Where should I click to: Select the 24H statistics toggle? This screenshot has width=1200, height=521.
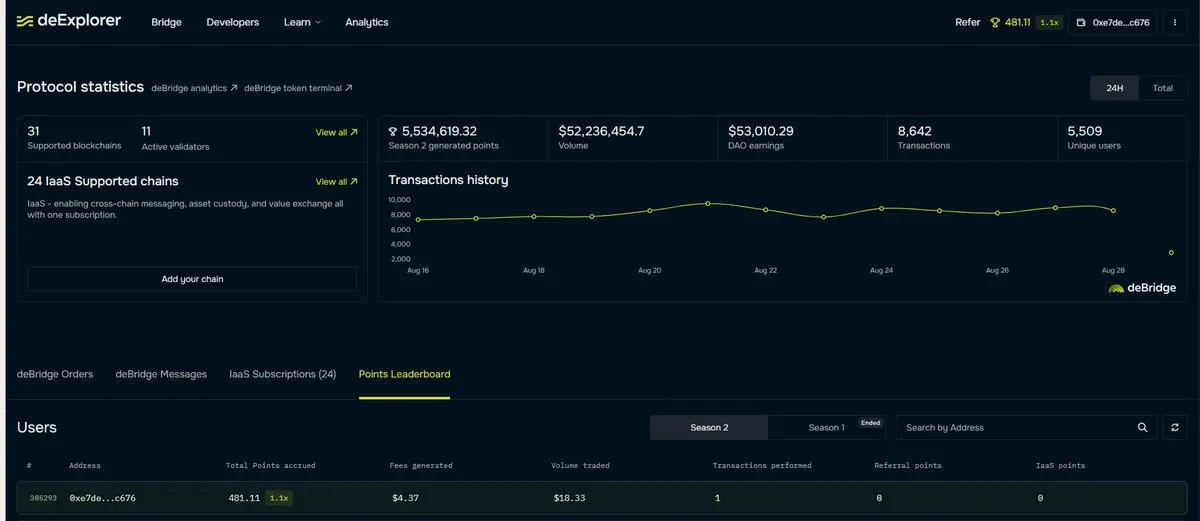pyautogui.click(x=1114, y=88)
